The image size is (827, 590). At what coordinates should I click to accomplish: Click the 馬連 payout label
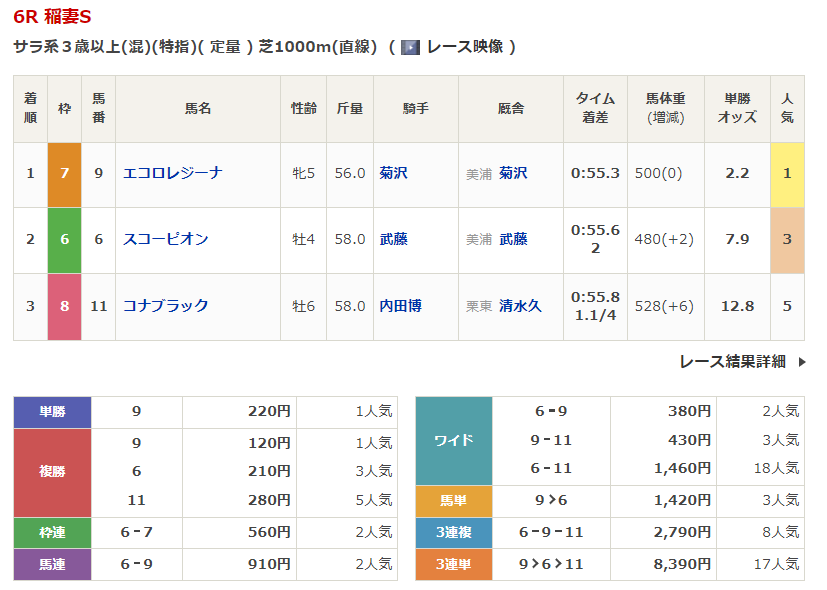click(52, 565)
